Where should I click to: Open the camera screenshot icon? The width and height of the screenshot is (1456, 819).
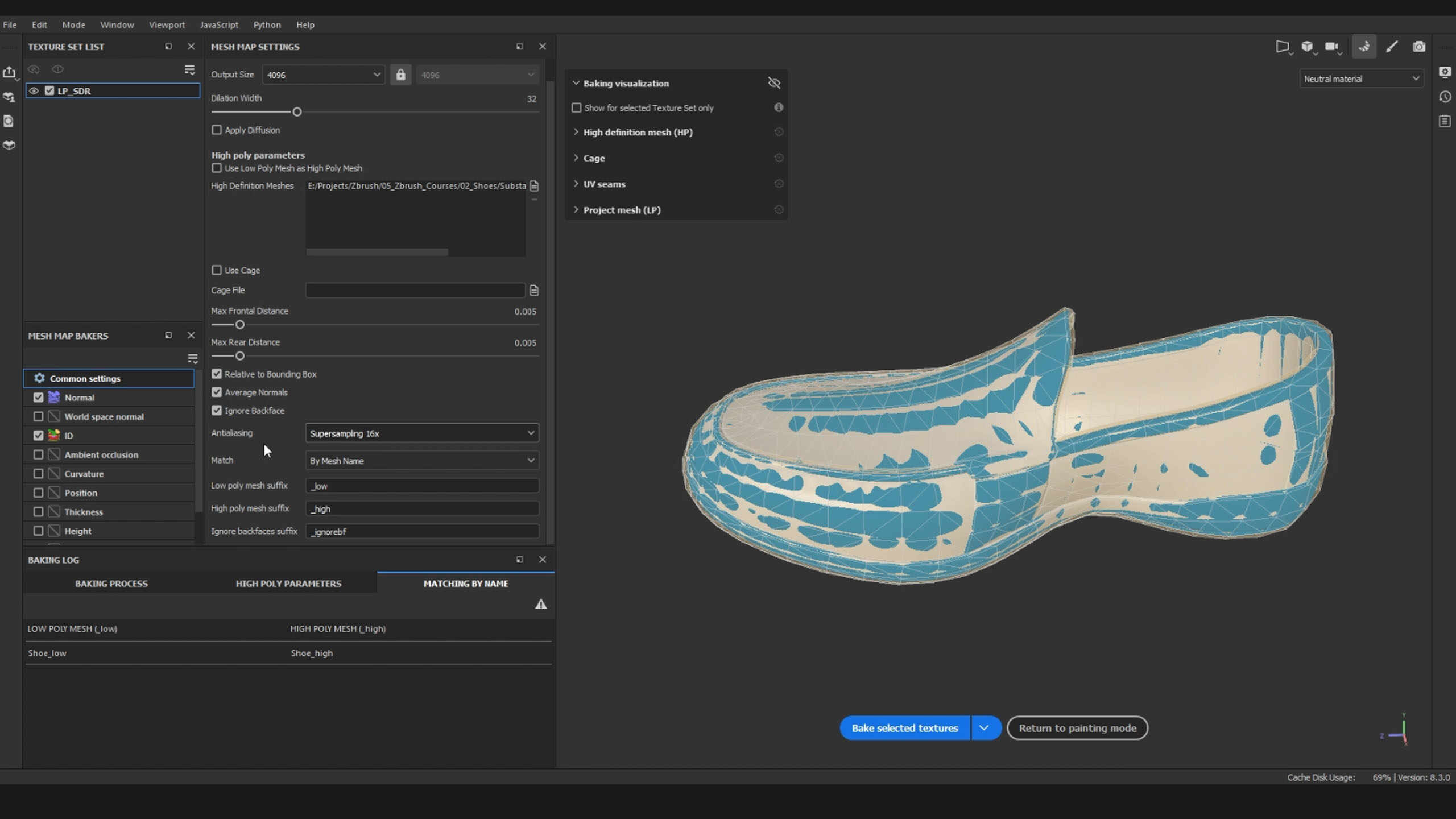[x=1419, y=47]
